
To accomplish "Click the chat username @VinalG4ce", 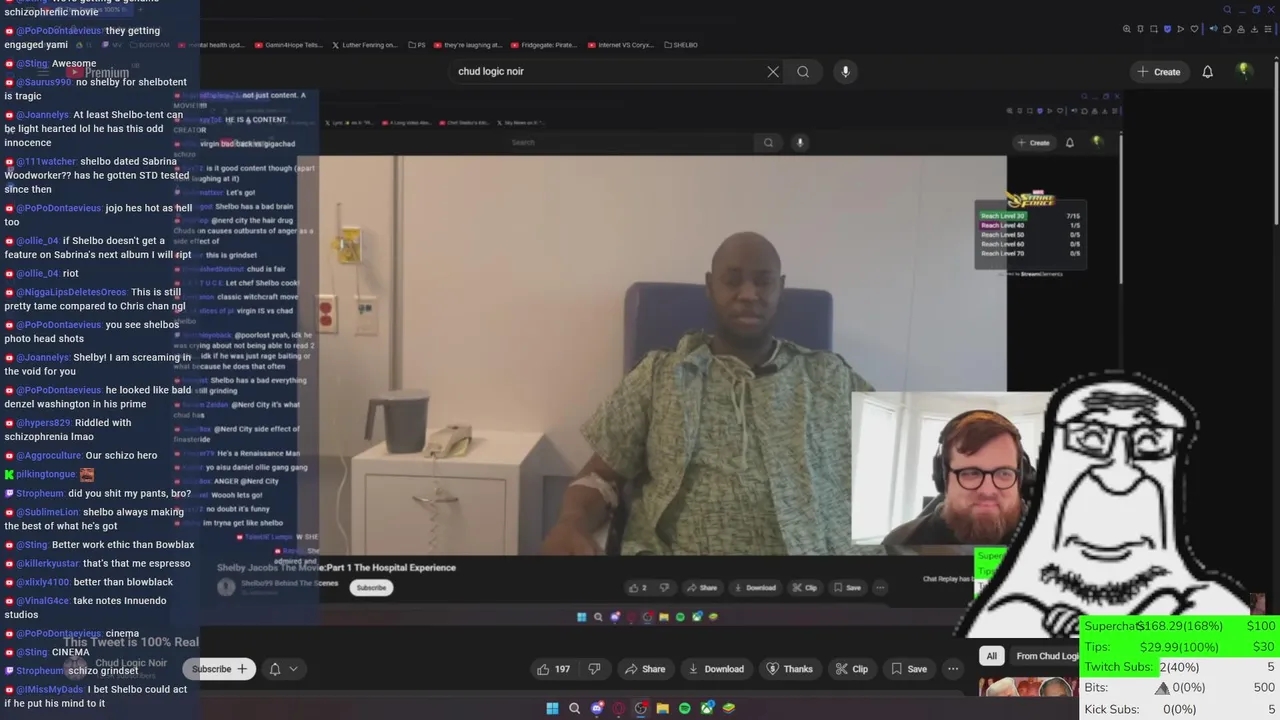I will (42, 601).
